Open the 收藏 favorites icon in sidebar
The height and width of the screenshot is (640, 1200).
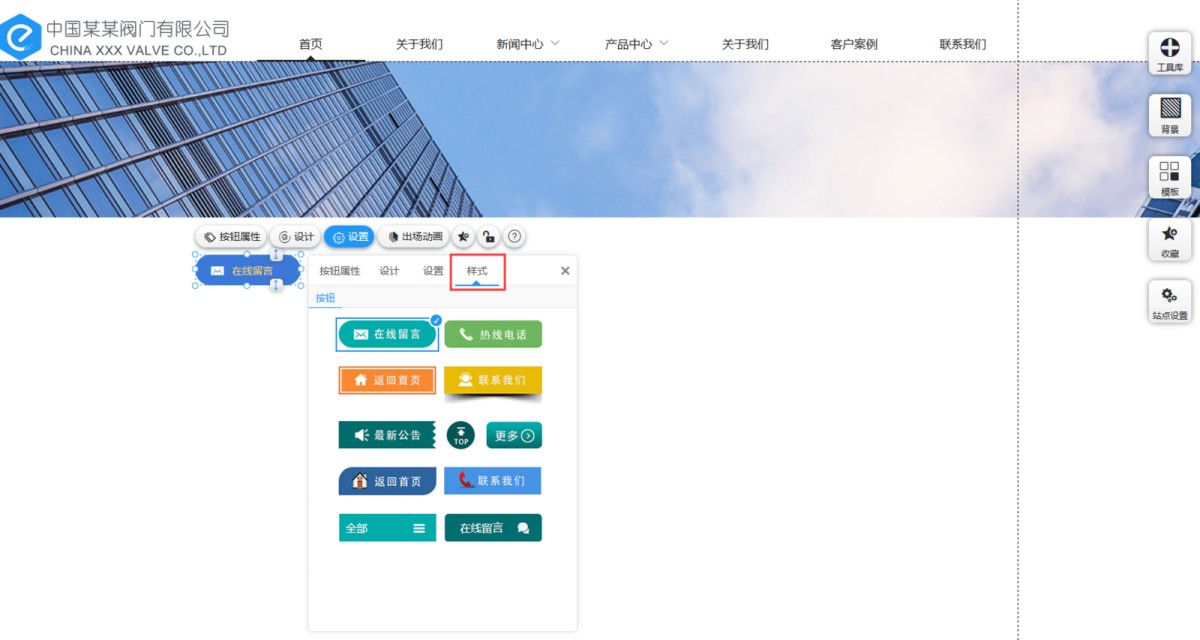(x=1169, y=240)
